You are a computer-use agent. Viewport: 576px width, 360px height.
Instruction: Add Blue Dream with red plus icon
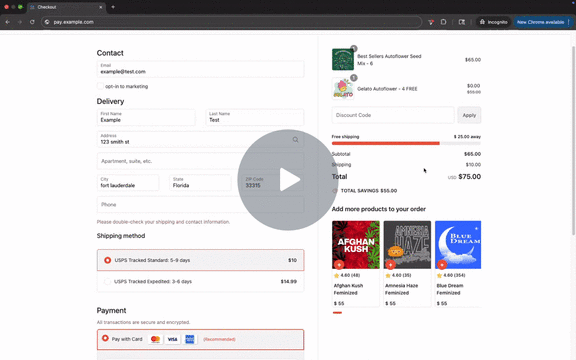tap(442, 264)
